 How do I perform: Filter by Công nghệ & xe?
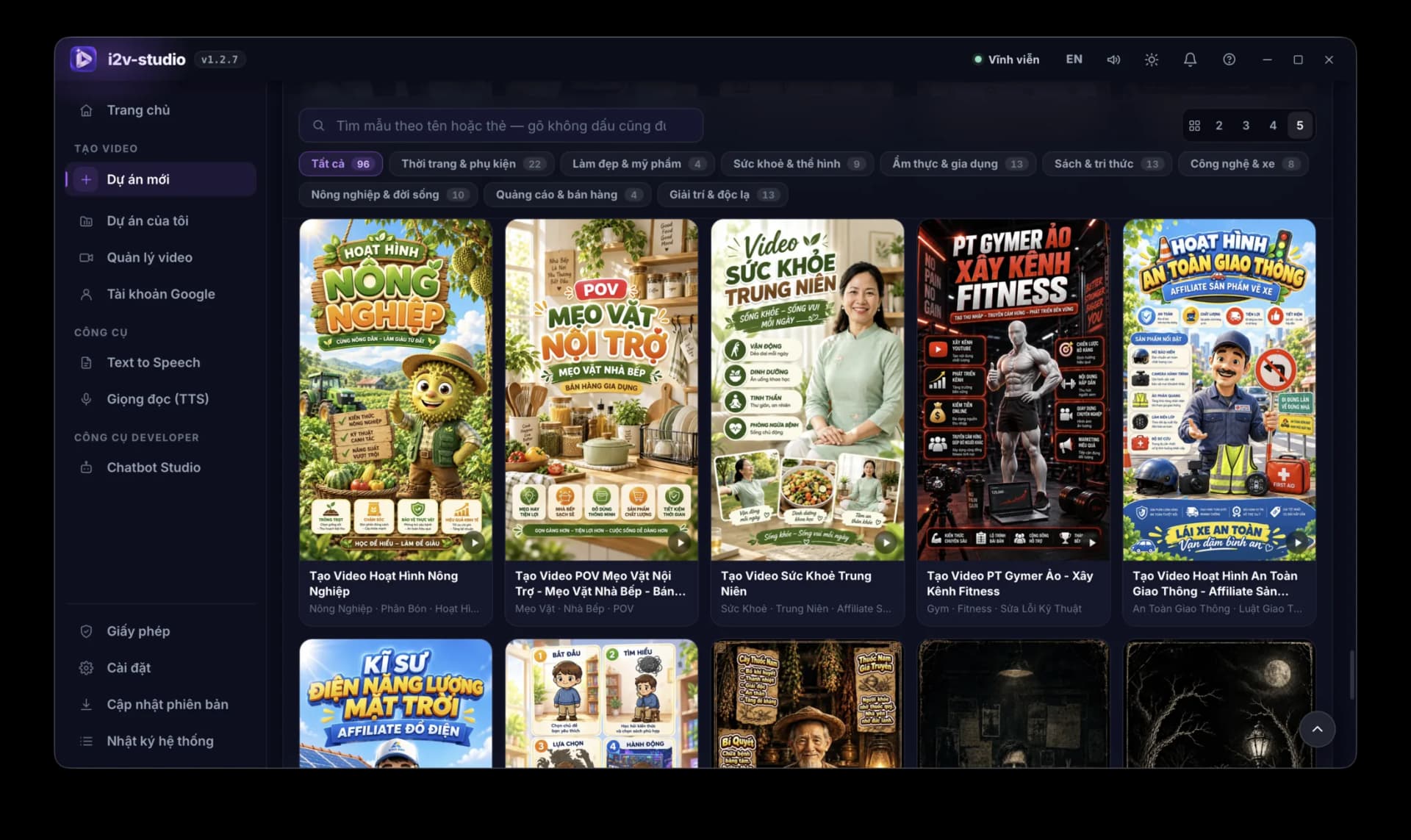1243,164
